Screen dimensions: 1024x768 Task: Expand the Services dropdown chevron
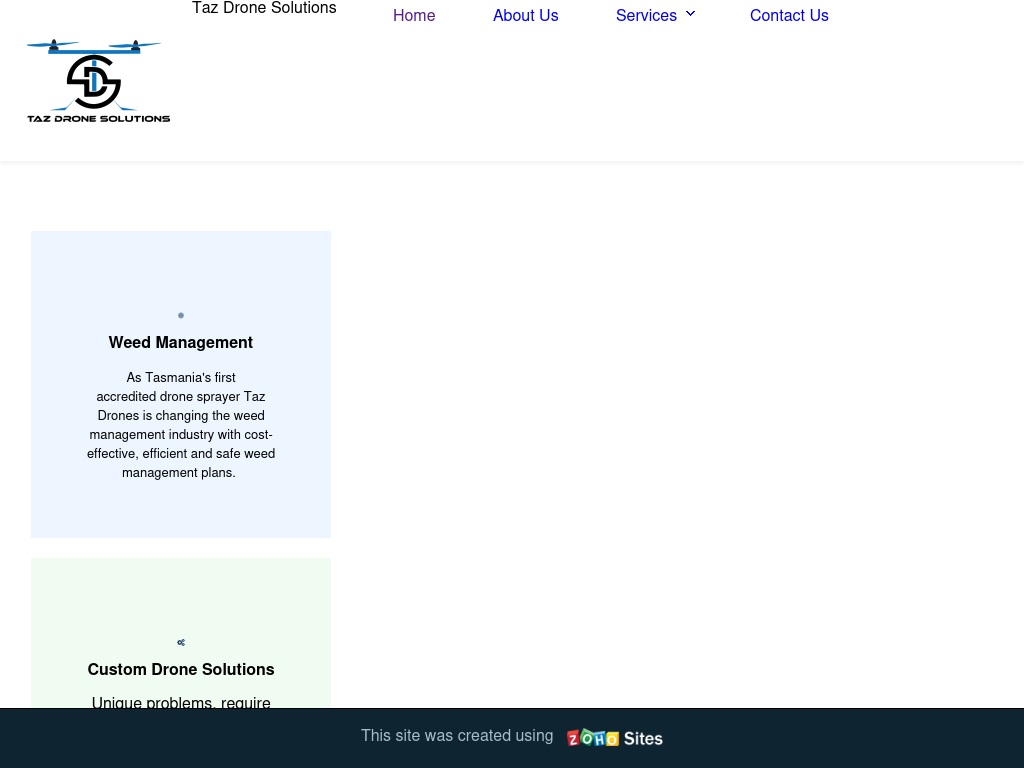[x=690, y=14]
